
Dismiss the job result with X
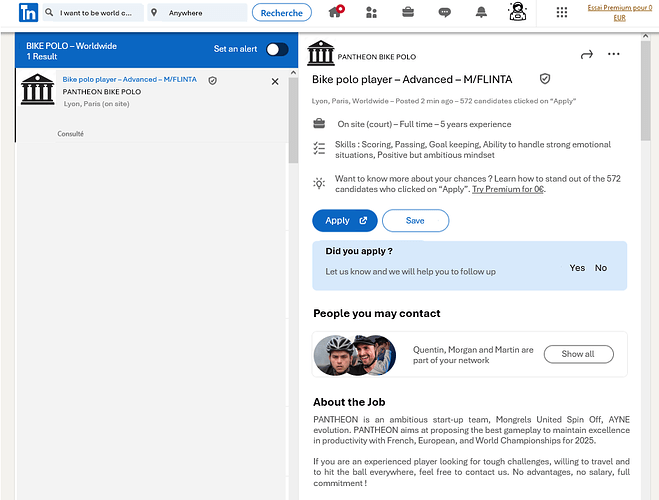(275, 82)
